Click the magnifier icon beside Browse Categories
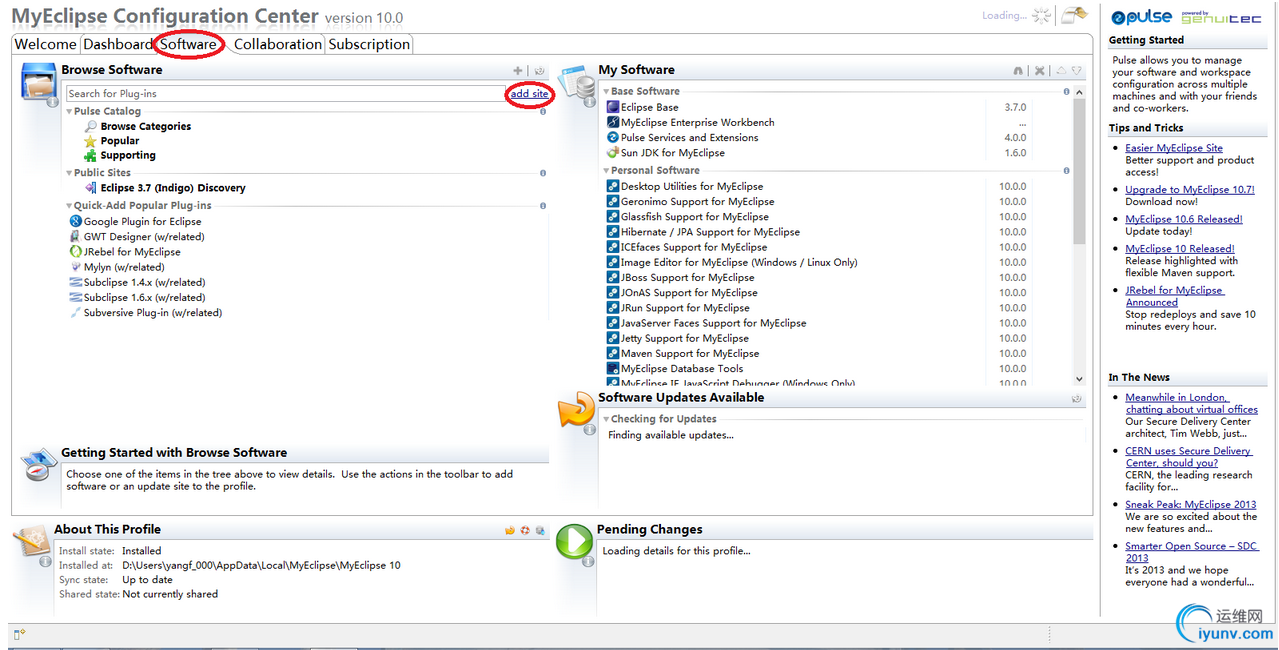The image size is (1279, 650). 91,127
